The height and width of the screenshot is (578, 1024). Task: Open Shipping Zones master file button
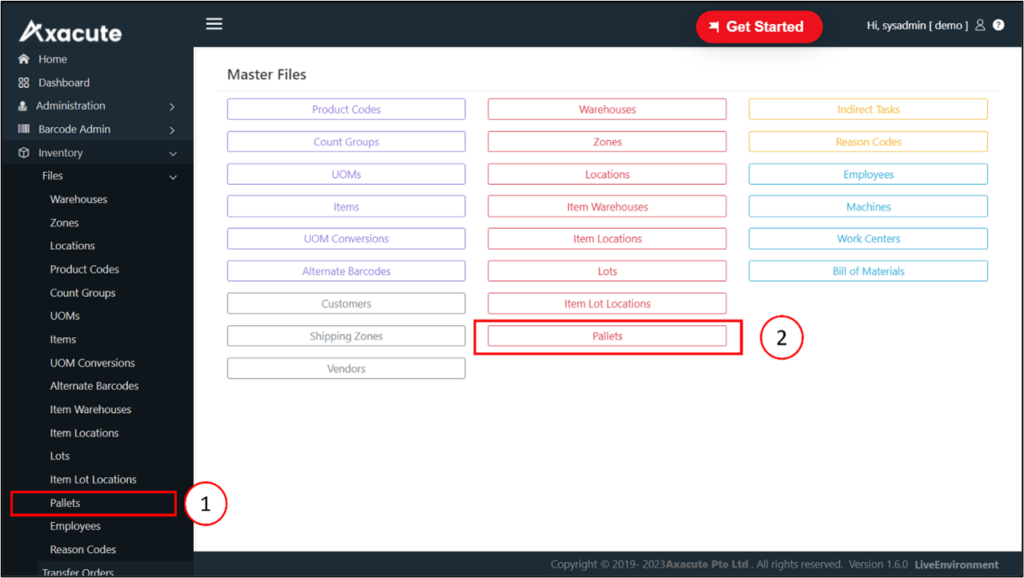coord(346,336)
